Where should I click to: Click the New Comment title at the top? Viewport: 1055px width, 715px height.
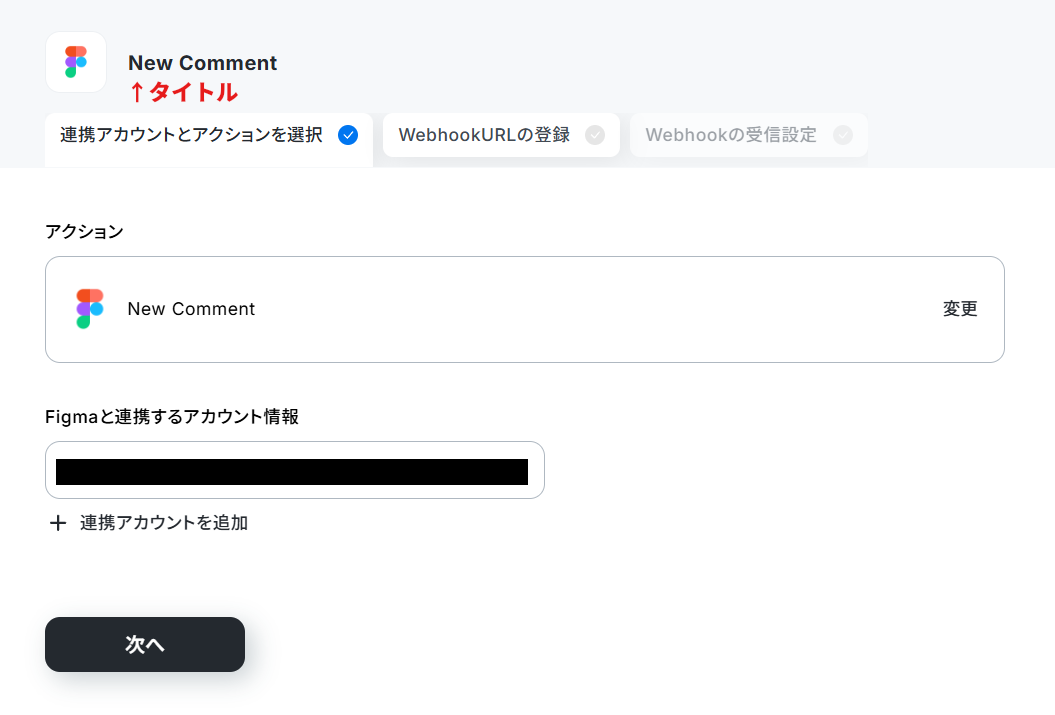click(203, 63)
